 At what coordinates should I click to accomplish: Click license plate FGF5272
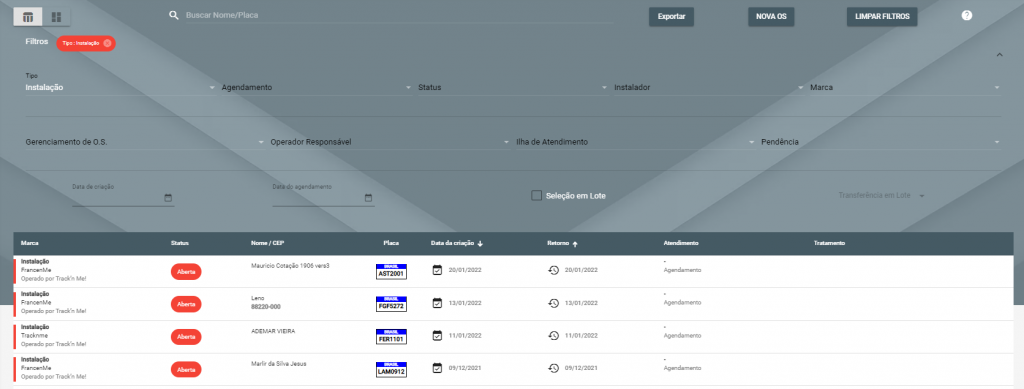[x=391, y=304]
